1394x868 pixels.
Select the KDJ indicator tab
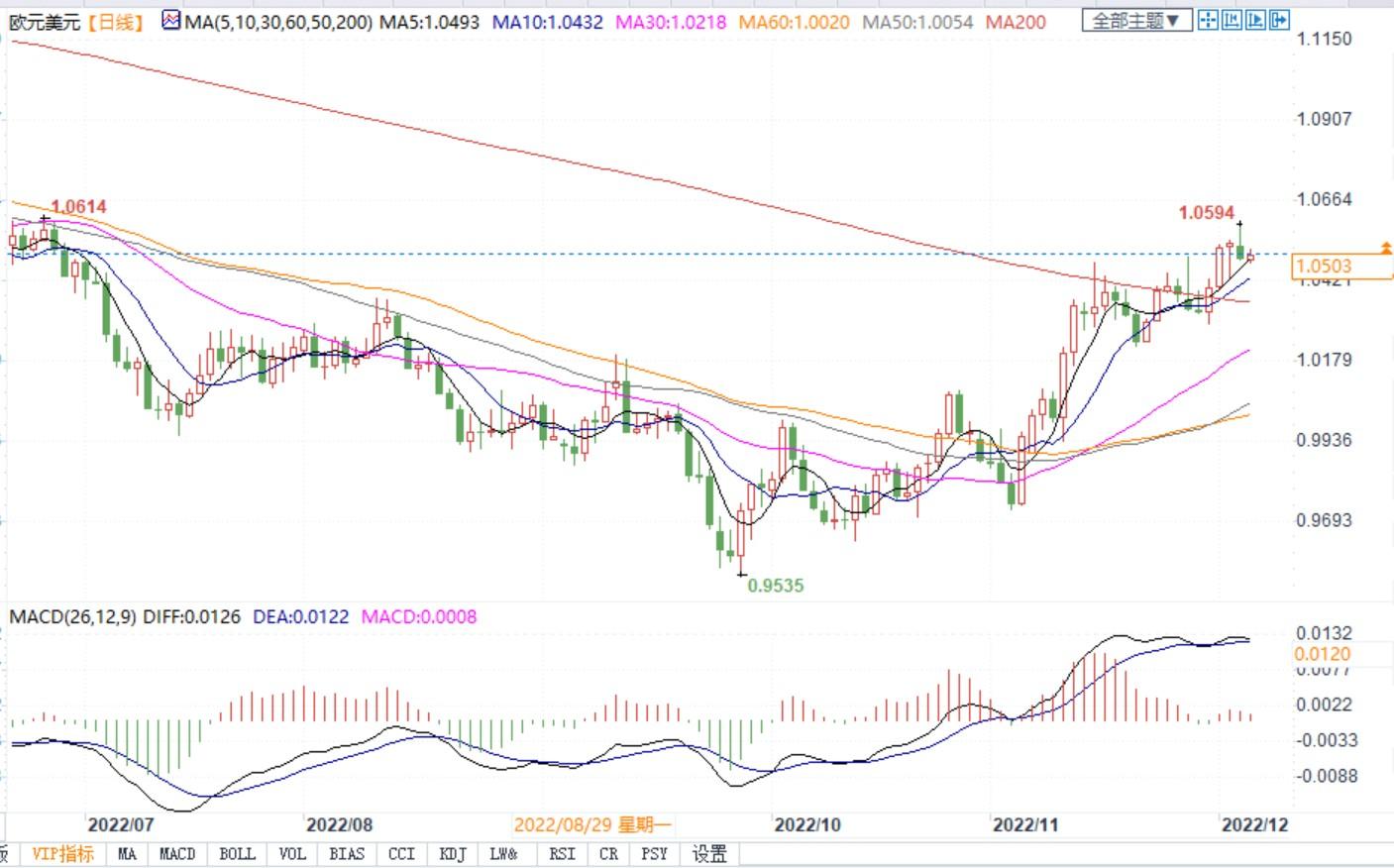[453, 853]
